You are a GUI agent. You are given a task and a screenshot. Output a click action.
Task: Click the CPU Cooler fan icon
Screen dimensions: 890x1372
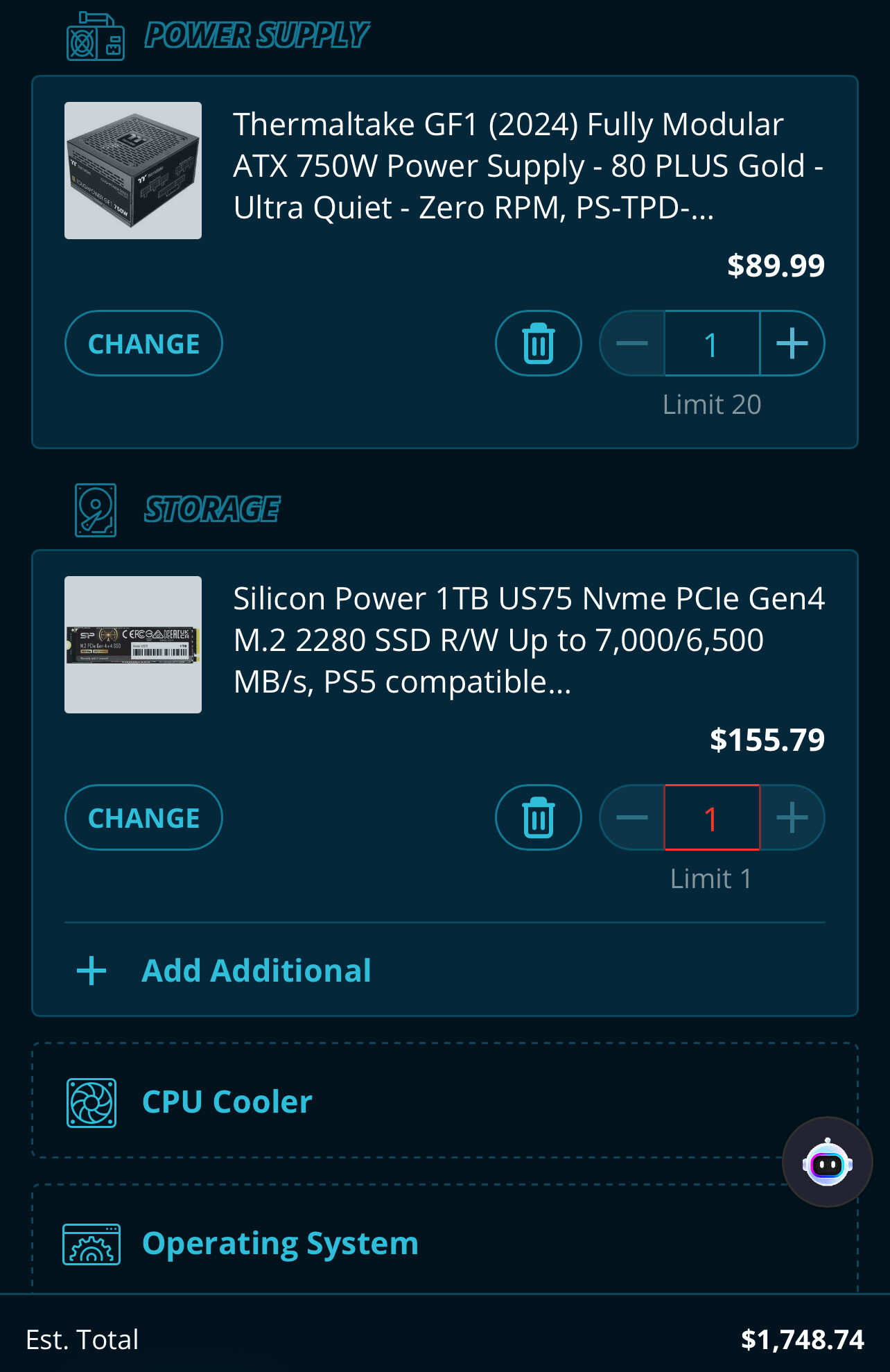point(91,1102)
